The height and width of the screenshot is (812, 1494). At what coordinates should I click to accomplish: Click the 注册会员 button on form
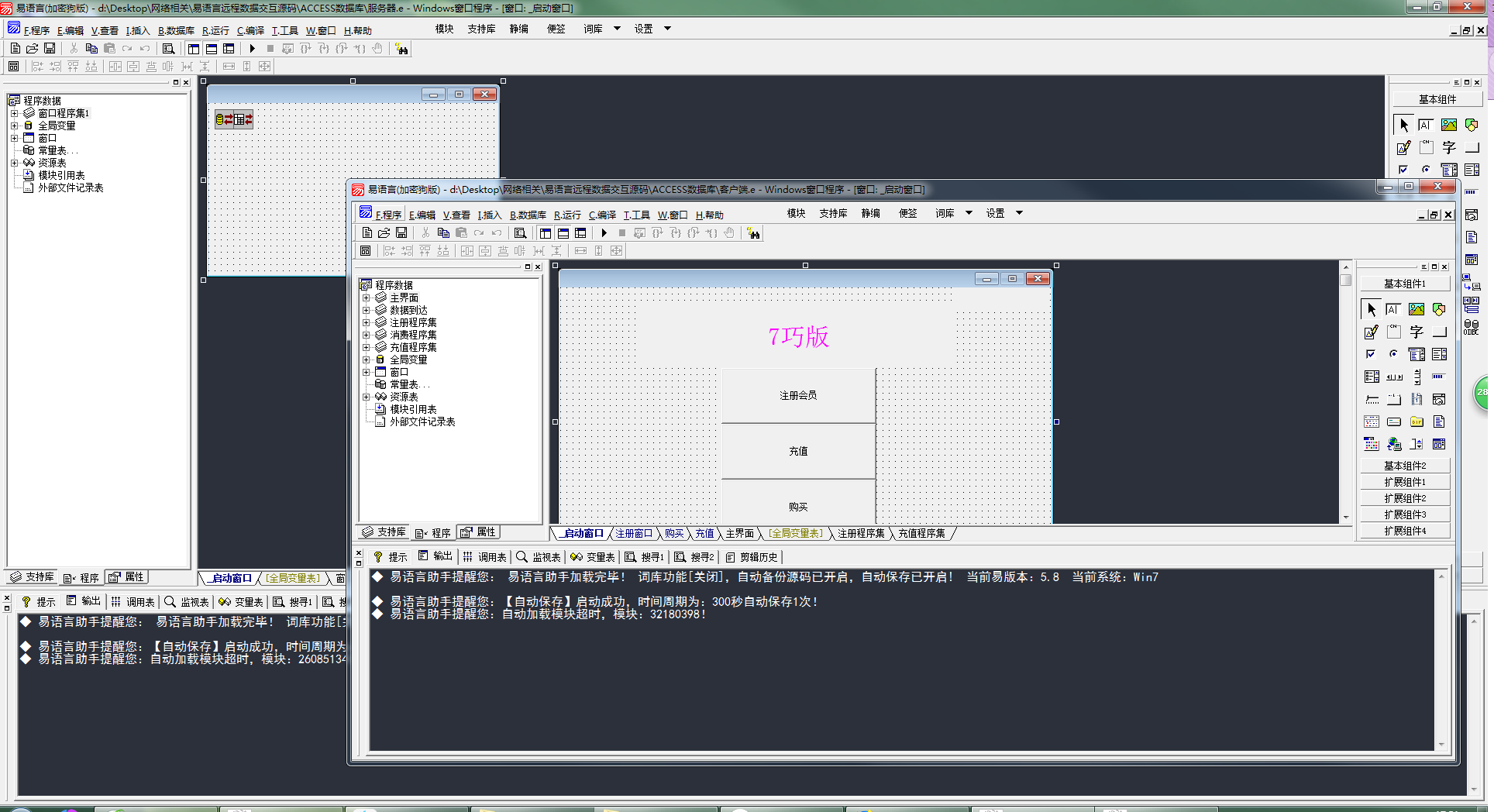click(x=798, y=395)
